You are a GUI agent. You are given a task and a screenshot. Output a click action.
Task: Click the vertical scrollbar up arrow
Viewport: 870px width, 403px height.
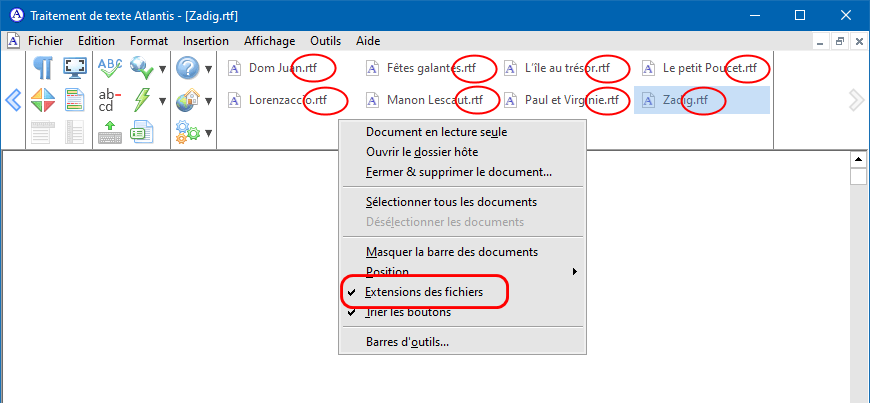pyautogui.click(x=857, y=159)
